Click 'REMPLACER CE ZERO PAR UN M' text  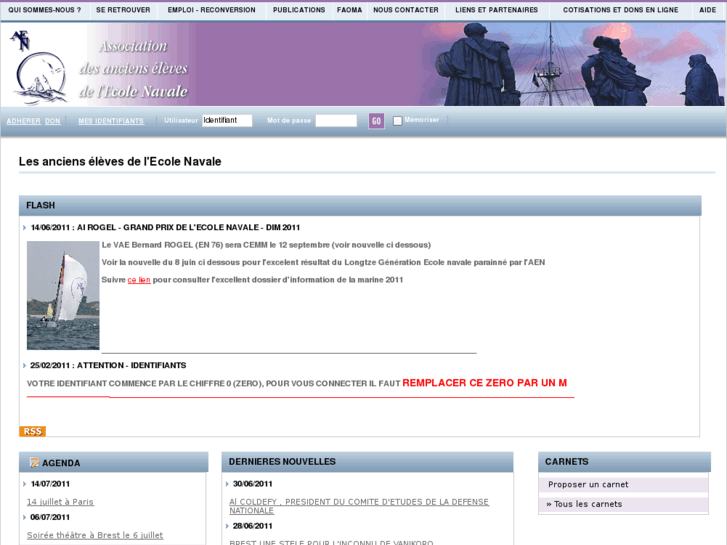coord(485,383)
